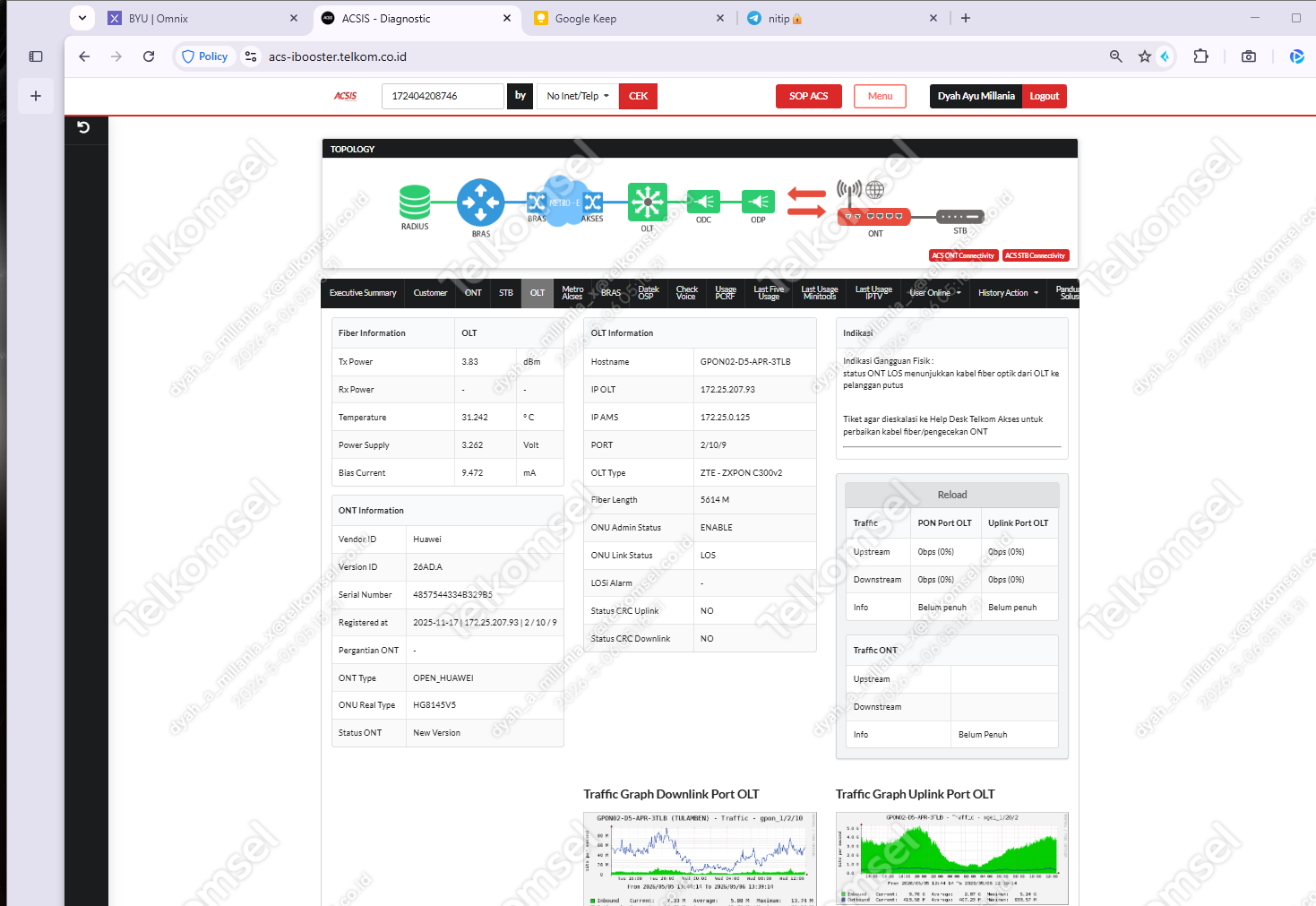Click ACS ONT Connectivity button
The image size is (1316, 906).
tap(963, 255)
